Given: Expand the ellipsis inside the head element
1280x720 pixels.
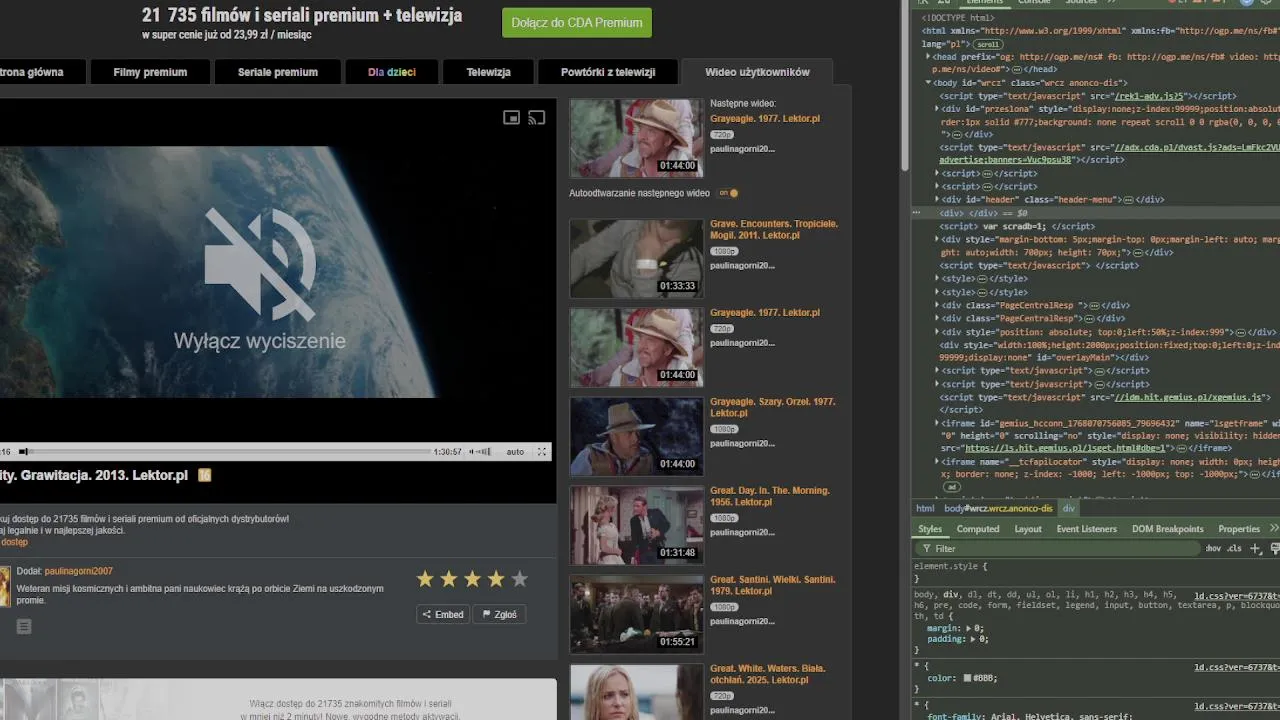Looking at the screenshot, I should 1017,69.
